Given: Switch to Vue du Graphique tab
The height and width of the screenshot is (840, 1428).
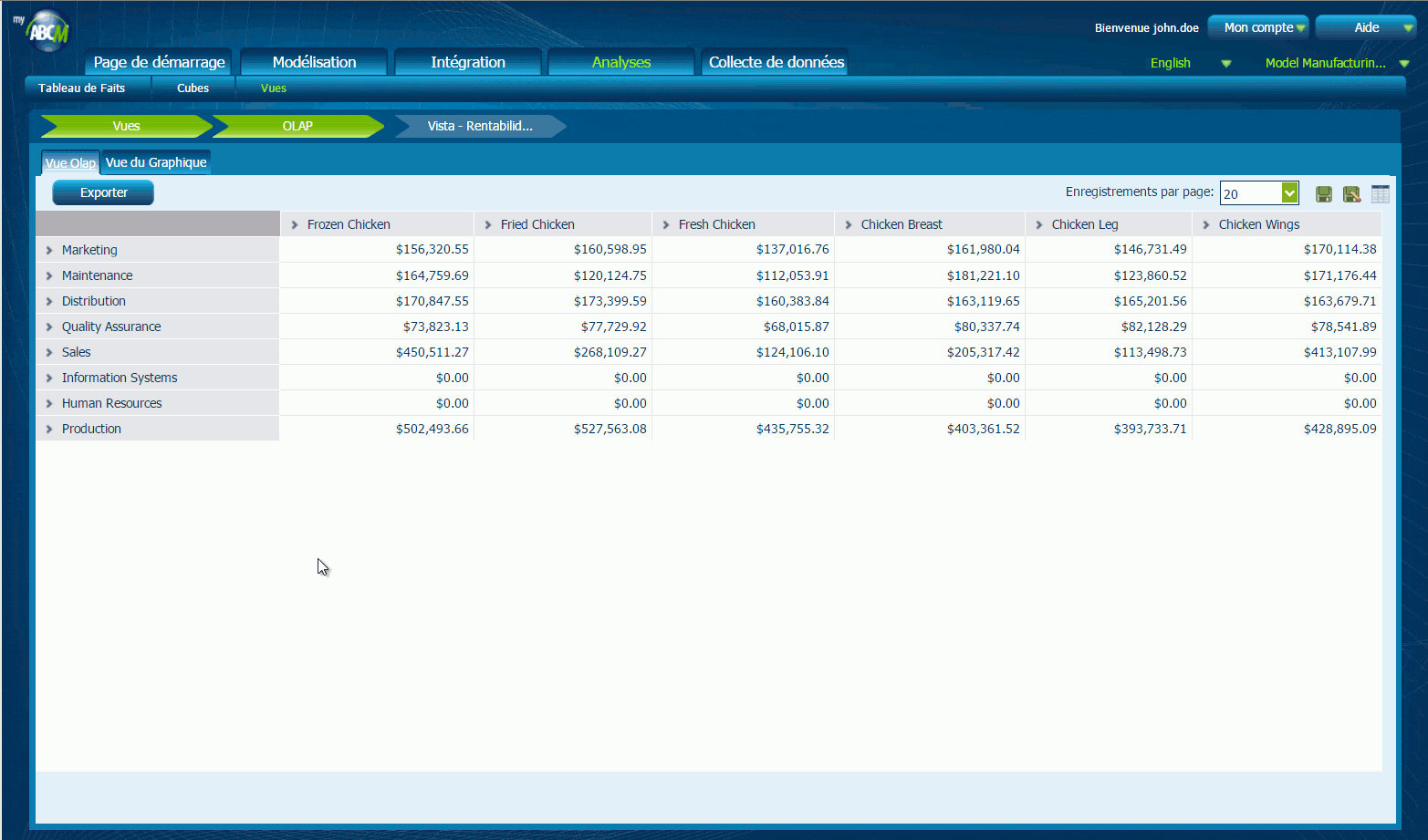Looking at the screenshot, I should [156, 162].
